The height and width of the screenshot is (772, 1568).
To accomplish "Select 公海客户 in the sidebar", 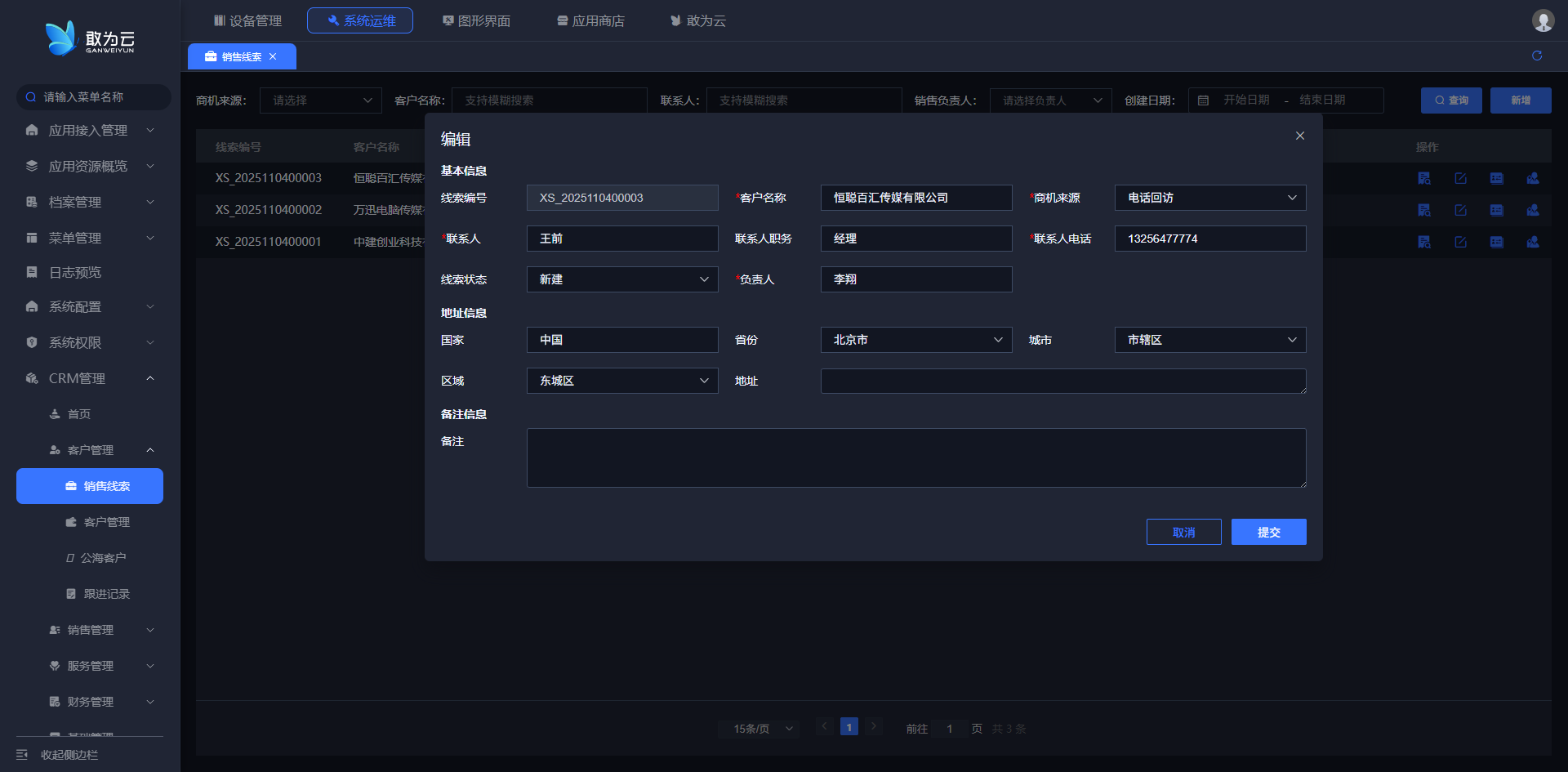I will point(103,558).
